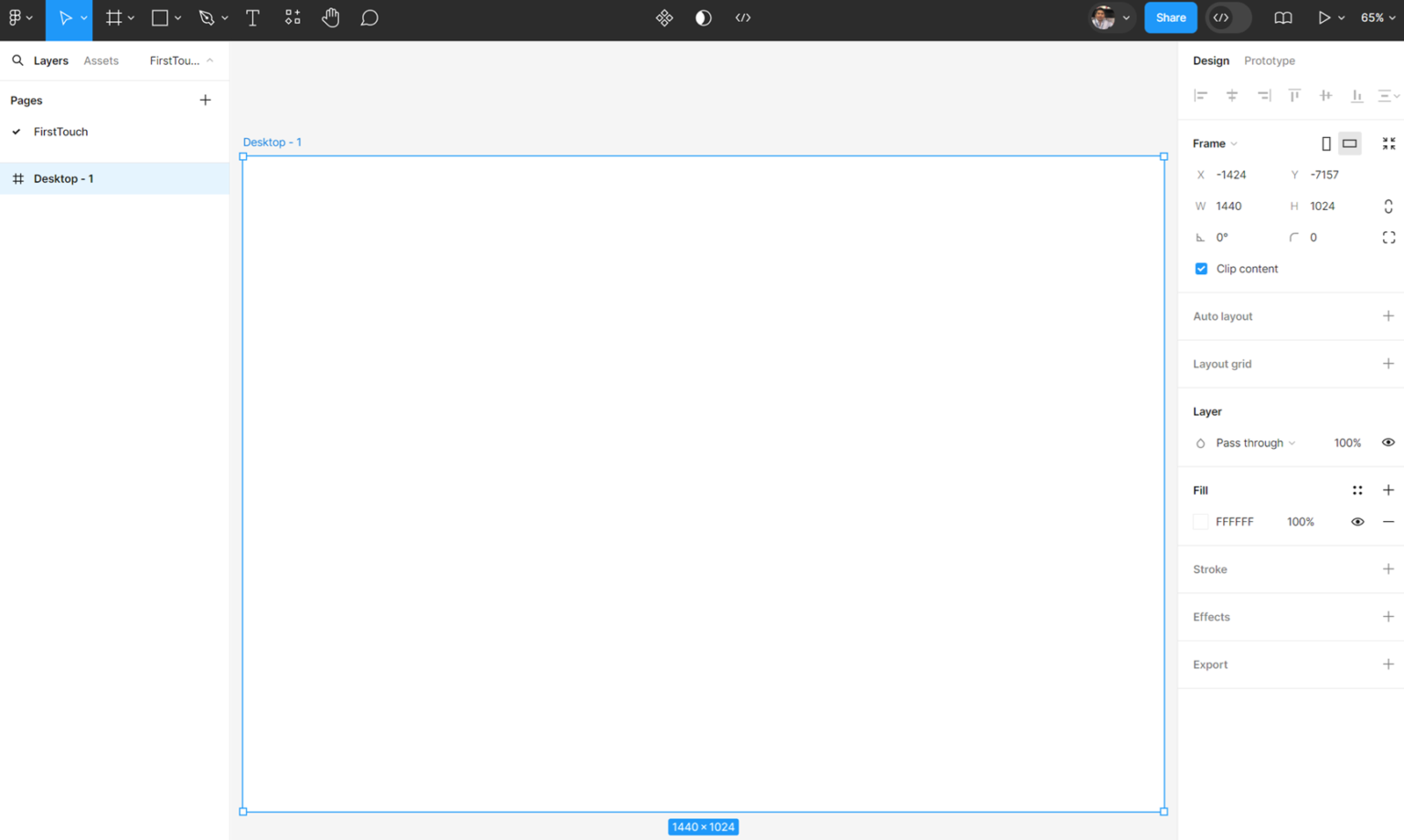Click the Share button
Image resolution: width=1404 pixels, height=840 pixels.
point(1170,17)
